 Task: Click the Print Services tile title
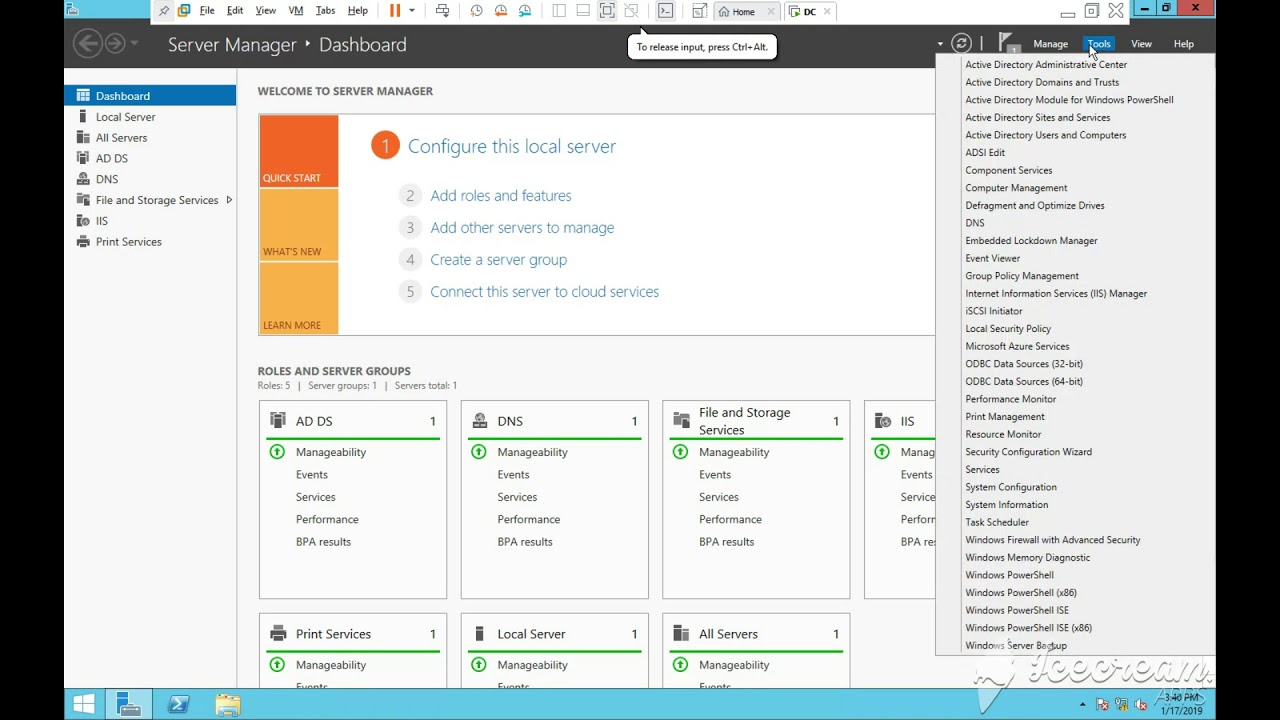pos(333,634)
